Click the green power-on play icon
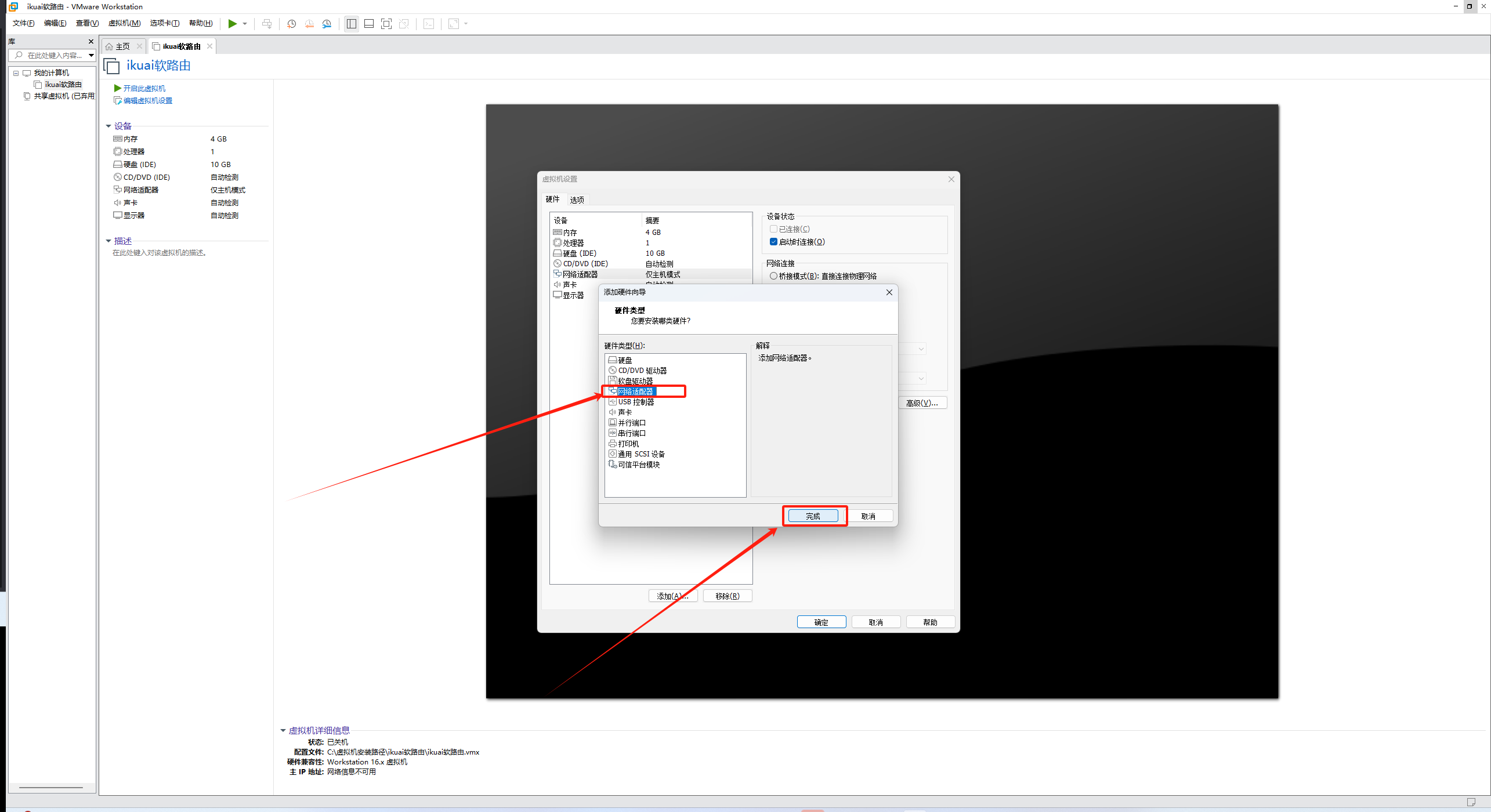 [232, 24]
